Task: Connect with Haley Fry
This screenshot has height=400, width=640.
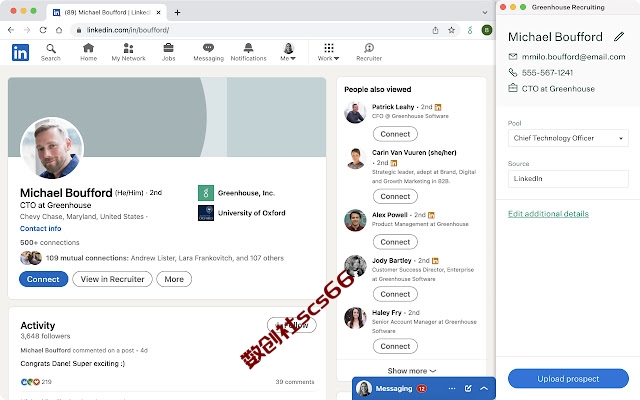Action: 395,346
